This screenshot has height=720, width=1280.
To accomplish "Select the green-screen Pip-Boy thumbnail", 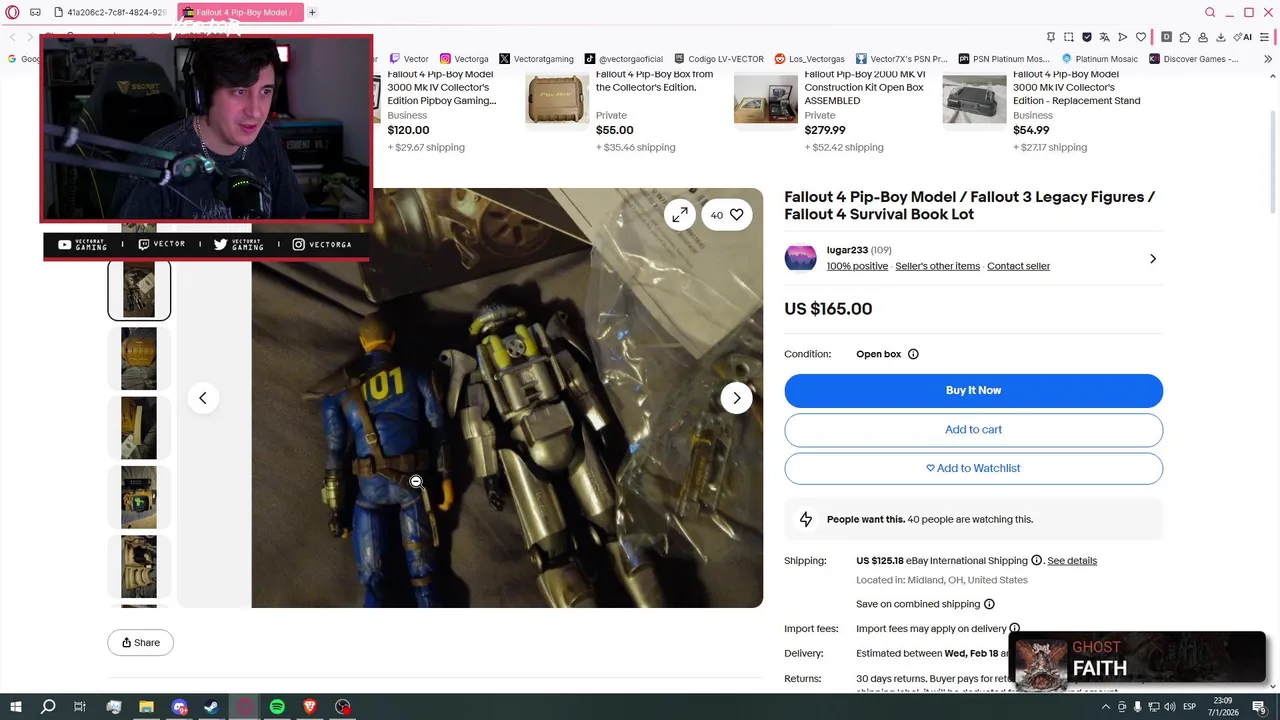I will 139,497.
